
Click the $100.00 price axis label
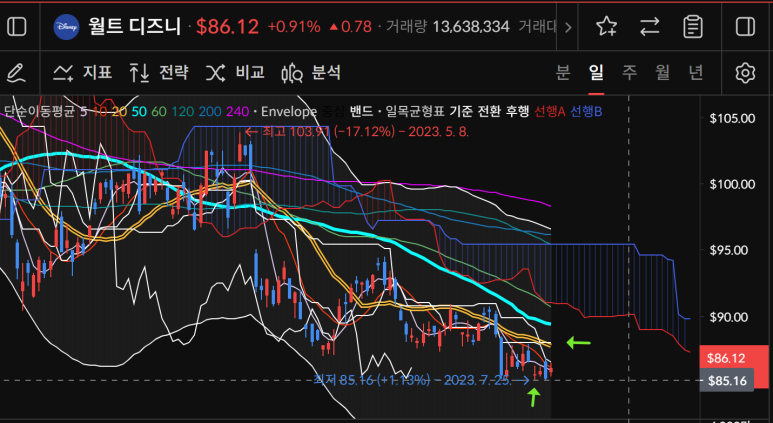coord(732,184)
